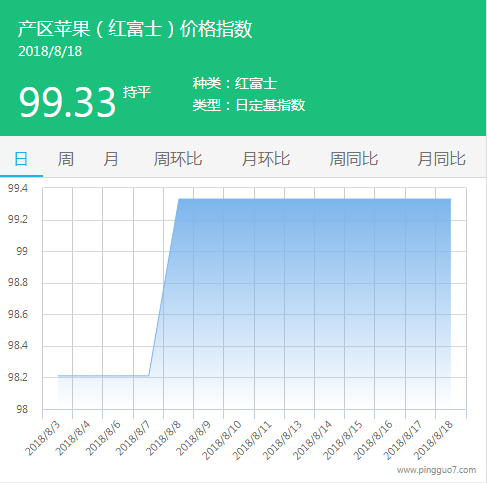This screenshot has width=487, height=483.
Task: Open the 周同比 tab
Action: coord(354,159)
